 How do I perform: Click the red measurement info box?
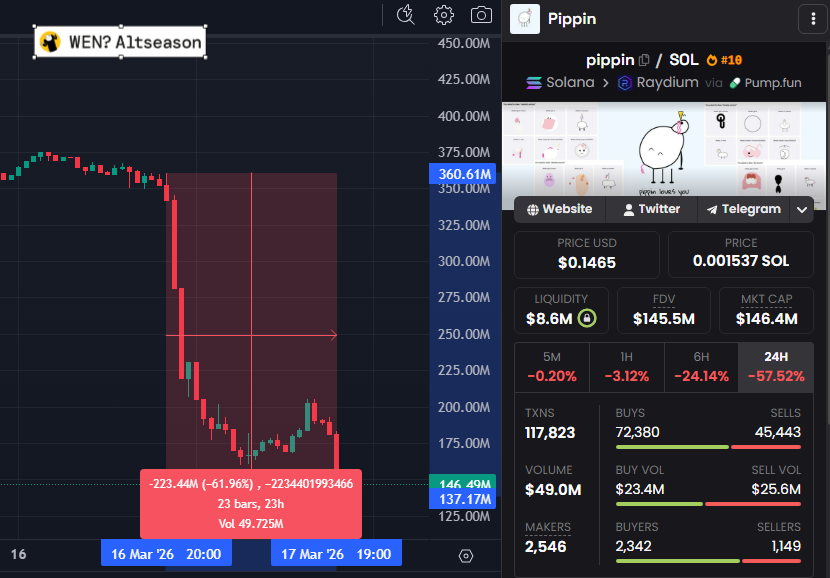[251, 503]
